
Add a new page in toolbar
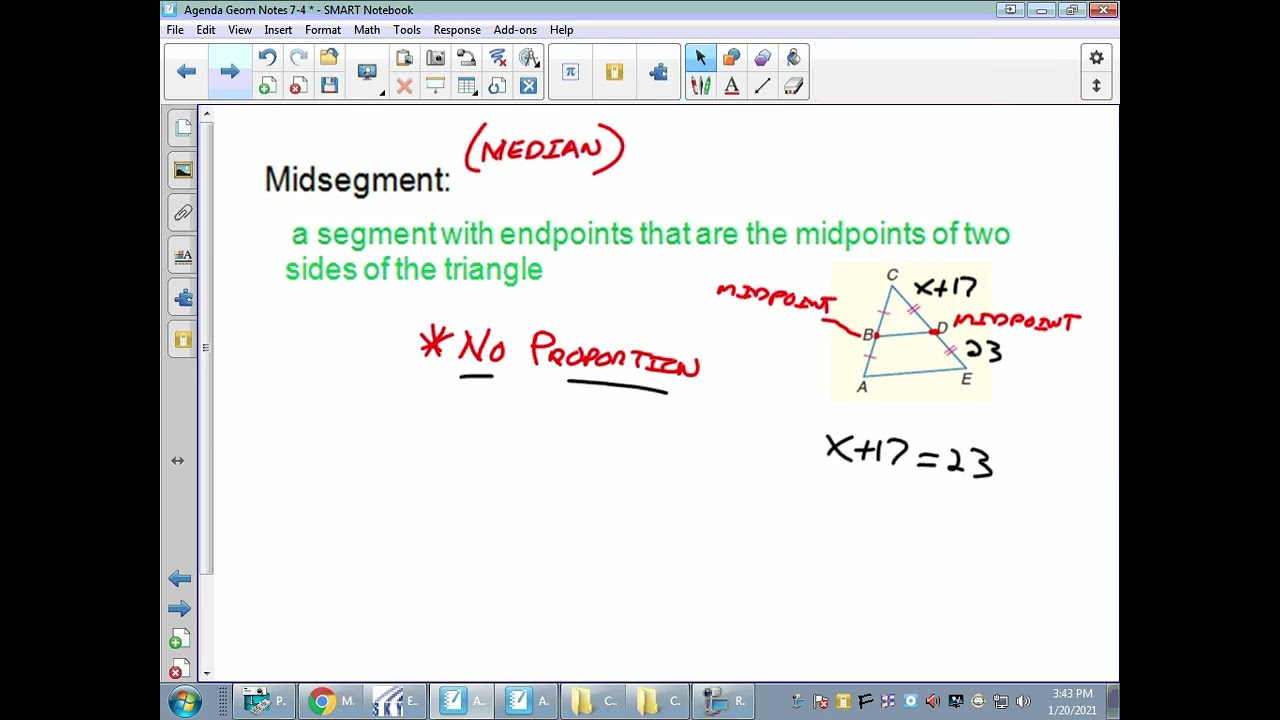pos(267,87)
